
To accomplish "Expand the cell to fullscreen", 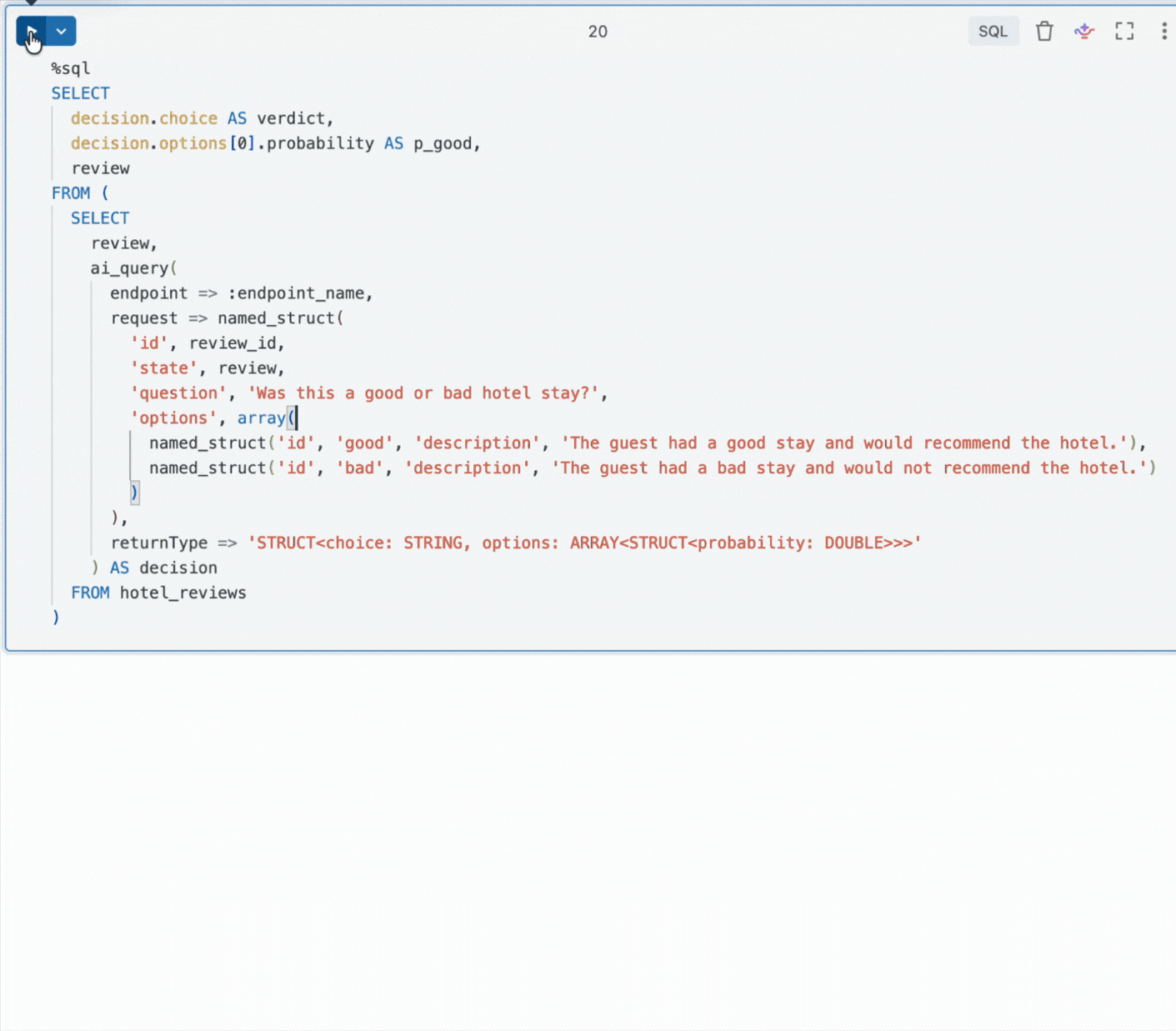I will point(1124,32).
